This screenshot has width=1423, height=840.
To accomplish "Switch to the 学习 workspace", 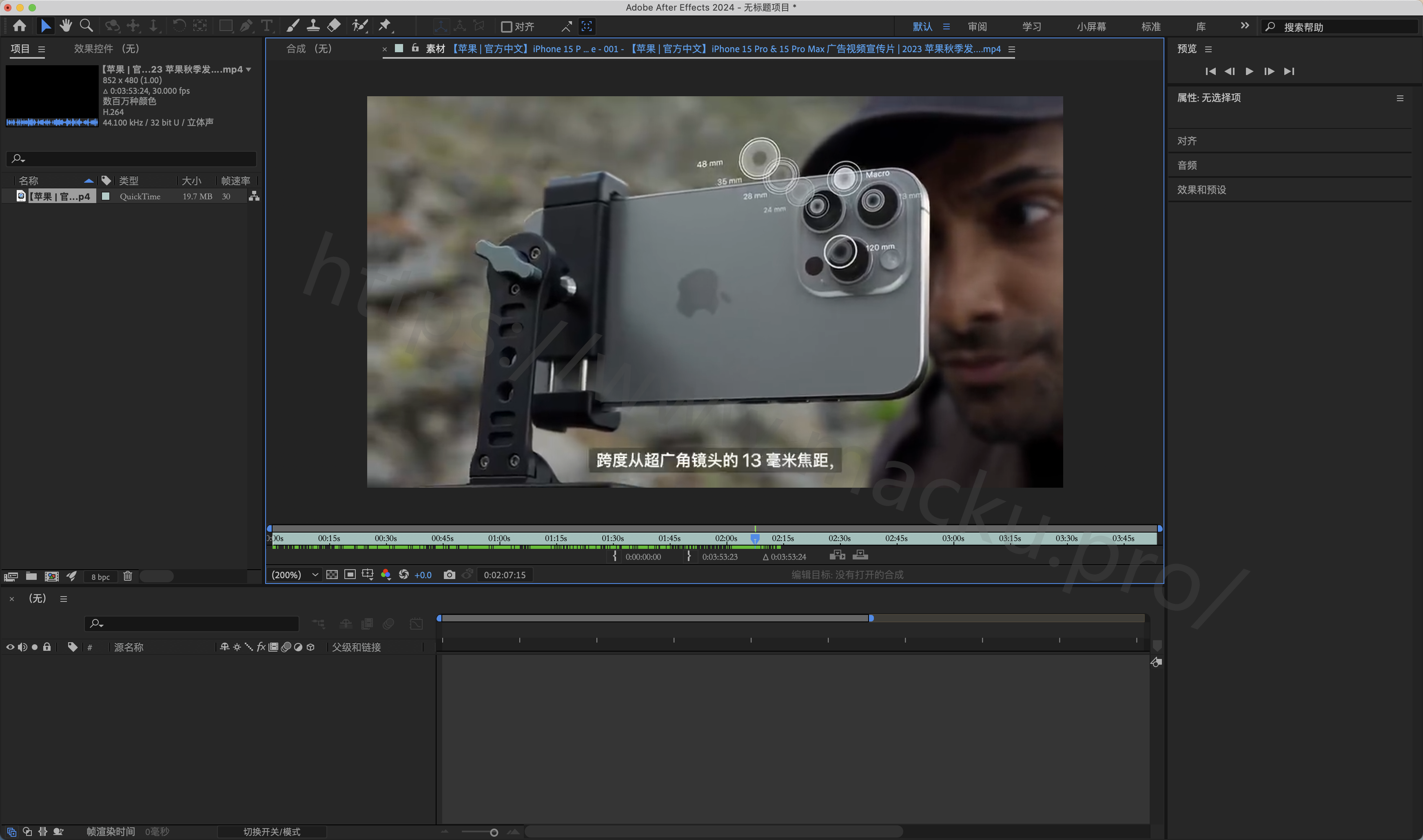I will pos(1032,27).
